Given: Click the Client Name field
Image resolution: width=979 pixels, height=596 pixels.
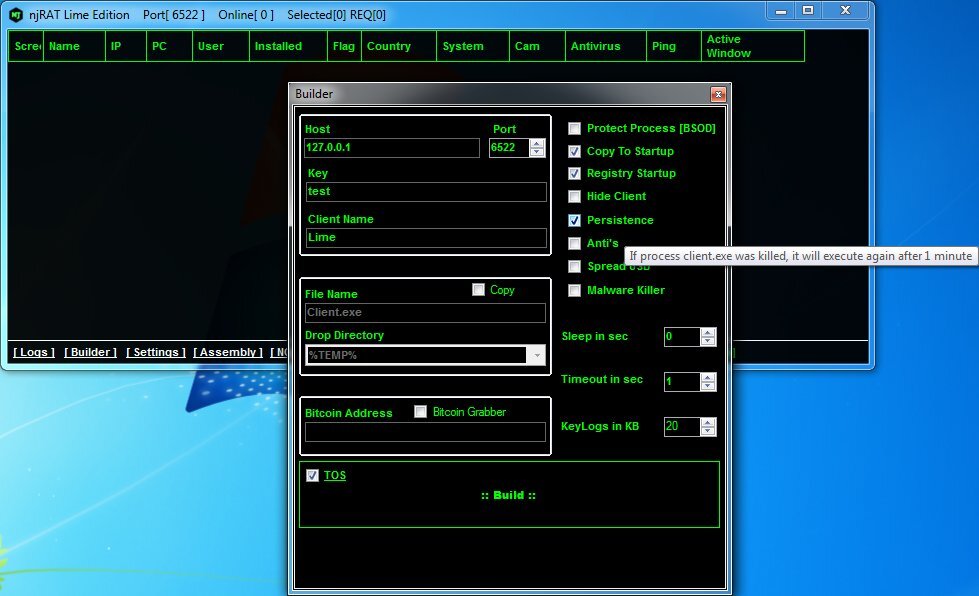Looking at the screenshot, I should (x=426, y=238).
